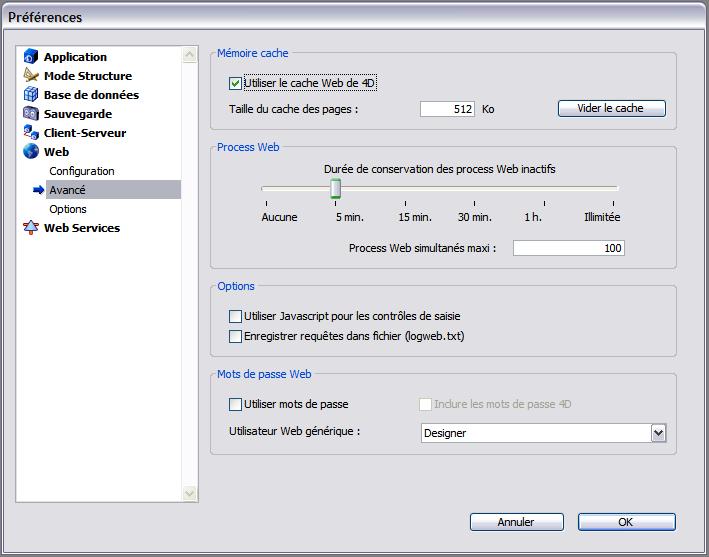Viewport: 709px width, 557px height.
Task: Click the inactive process duration slider handle
Action: pyautogui.click(x=337, y=188)
